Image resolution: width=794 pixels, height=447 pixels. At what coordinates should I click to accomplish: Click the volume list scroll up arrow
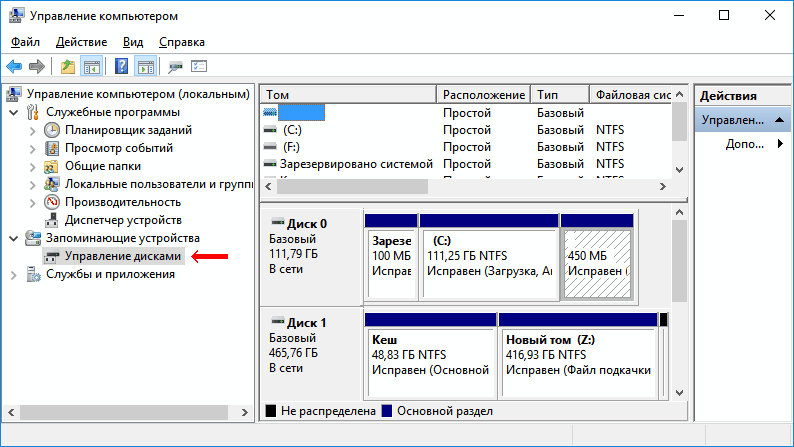680,94
